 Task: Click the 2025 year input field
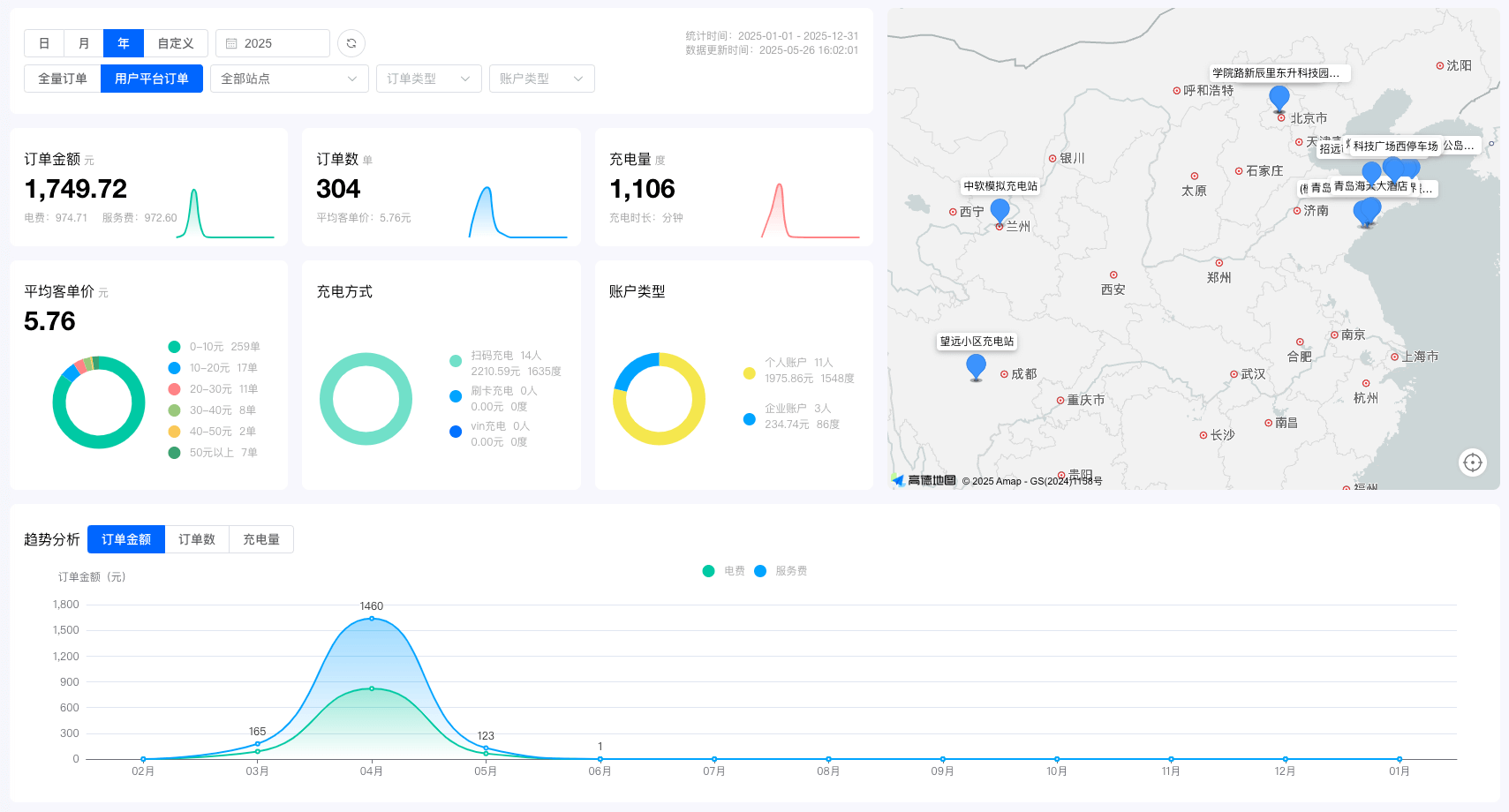tap(283, 43)
